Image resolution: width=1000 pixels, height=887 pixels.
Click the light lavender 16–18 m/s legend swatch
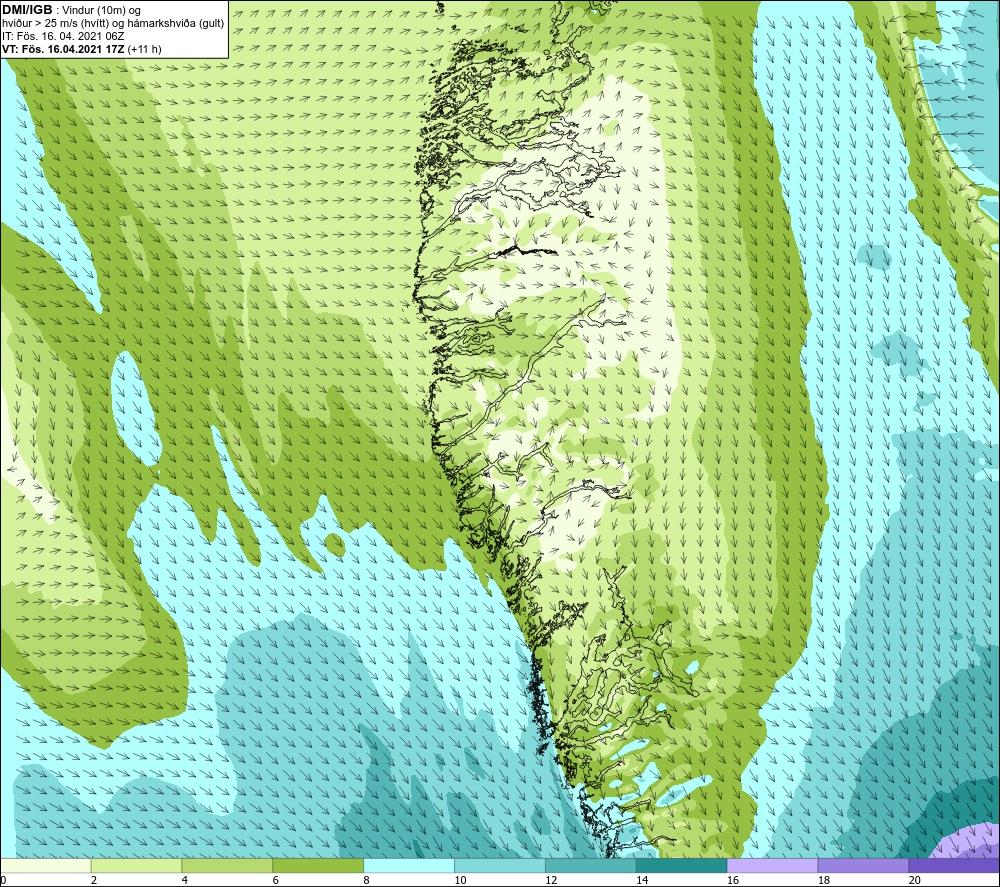tap(772, 866)
